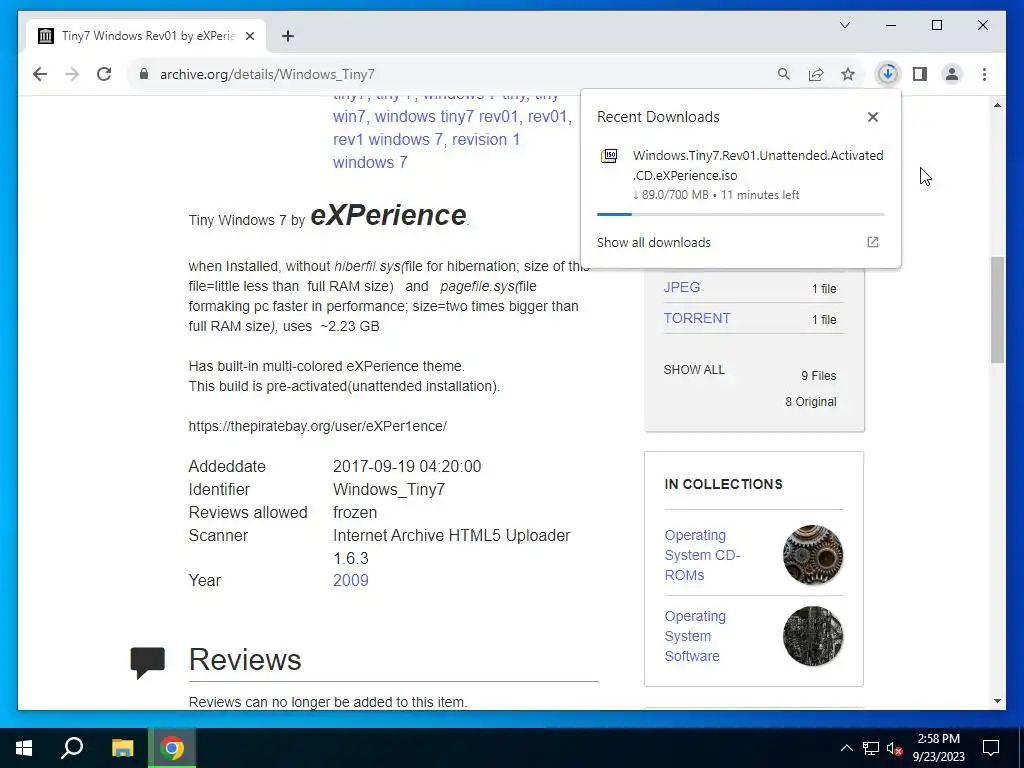Click the Operating System Software thumbnail
This screenshot has height=768, width=1024.
(x=812, y=636)
